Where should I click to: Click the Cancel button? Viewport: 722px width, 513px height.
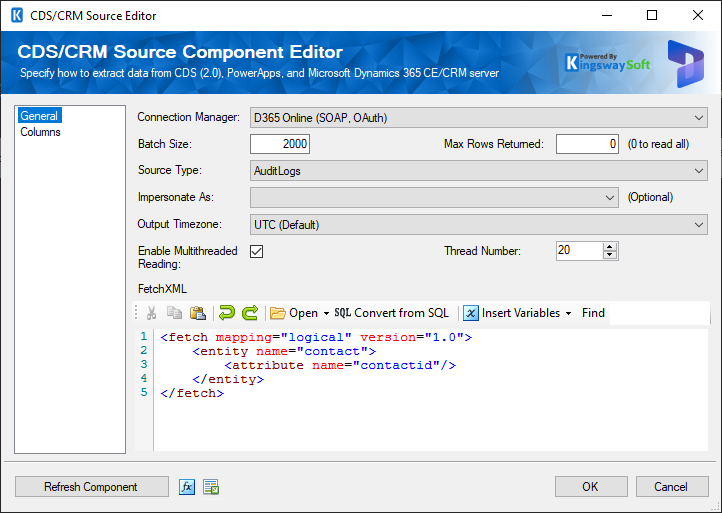[x=672, y=487]
